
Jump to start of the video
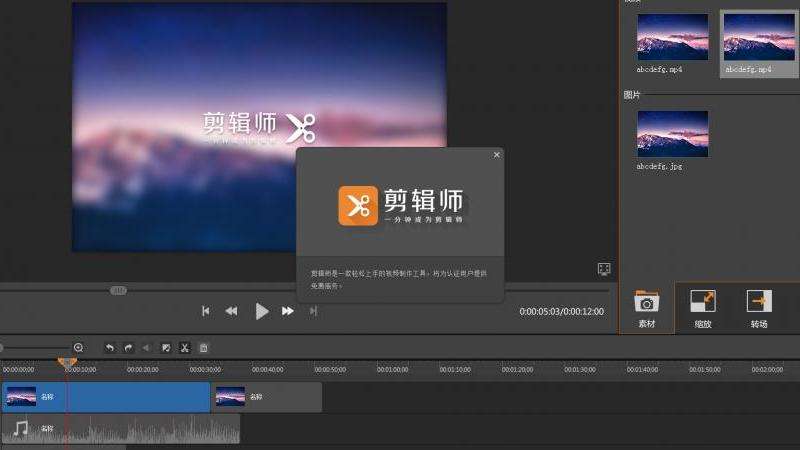coord(205,311)
